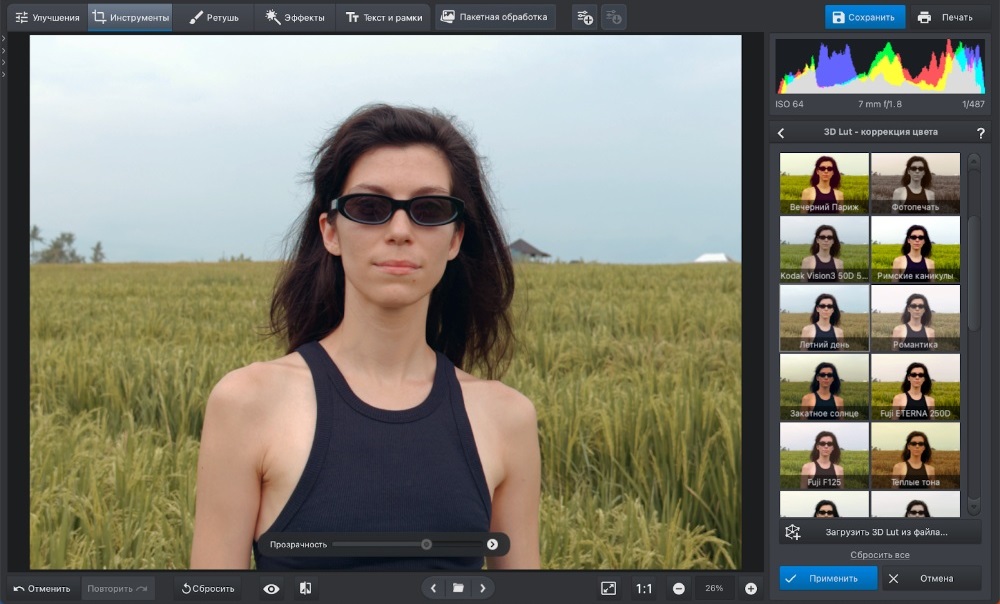This screenshot has width=1000, height=604.
Task: Open the folder icon to browse photos
Action: point(458,588)
